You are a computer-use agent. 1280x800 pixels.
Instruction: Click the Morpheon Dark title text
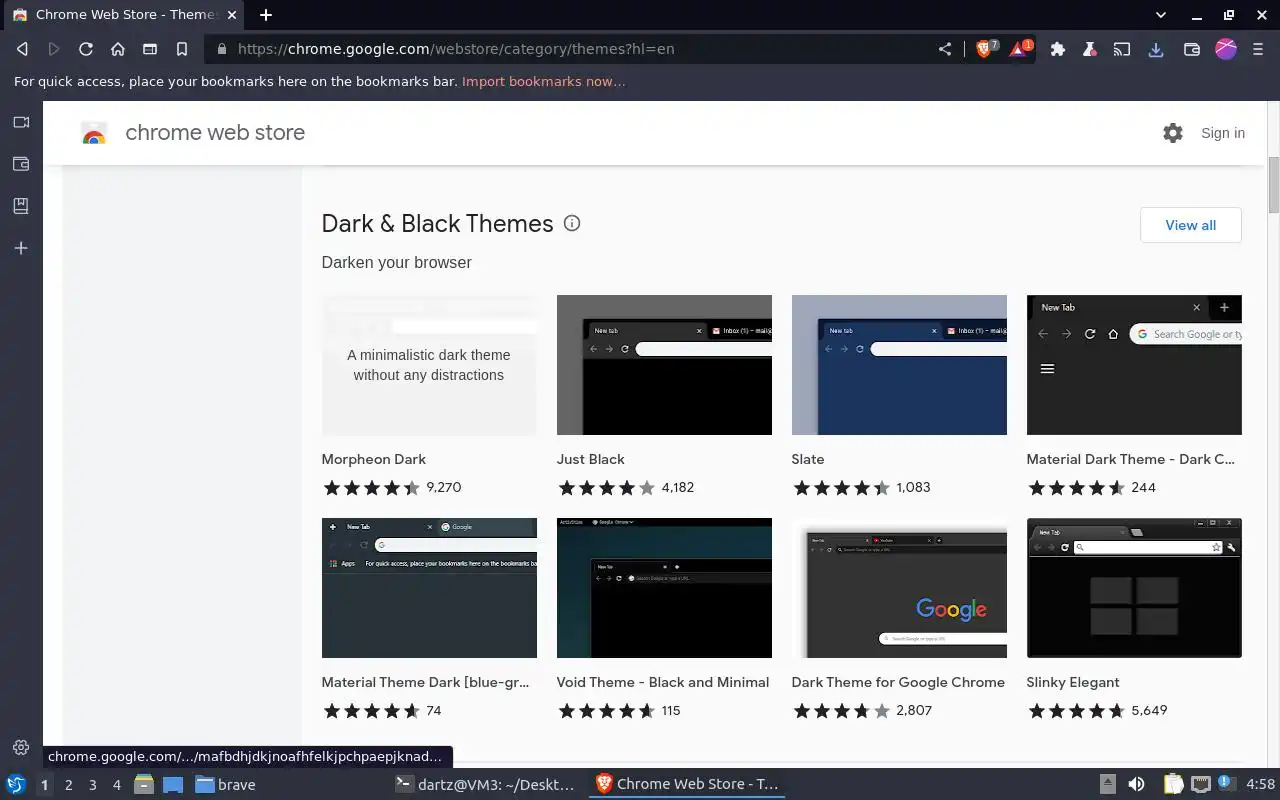(374, 459)
